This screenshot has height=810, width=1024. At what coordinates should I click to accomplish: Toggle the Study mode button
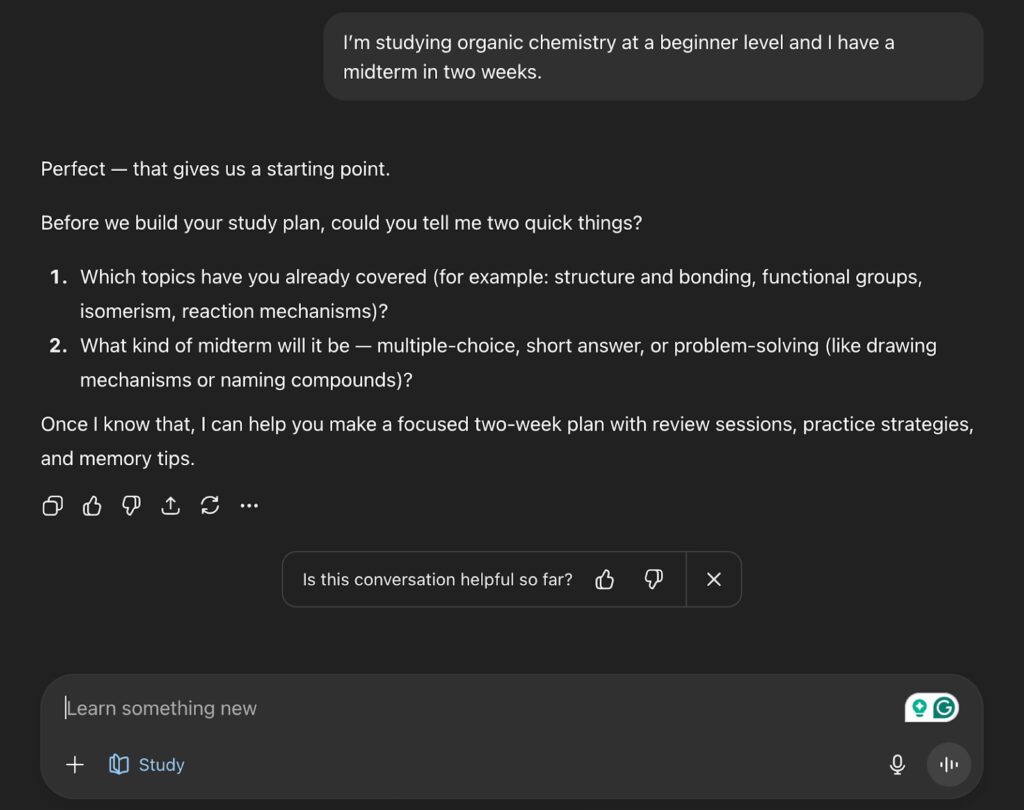pyautogui.click(x=147, y=765)
